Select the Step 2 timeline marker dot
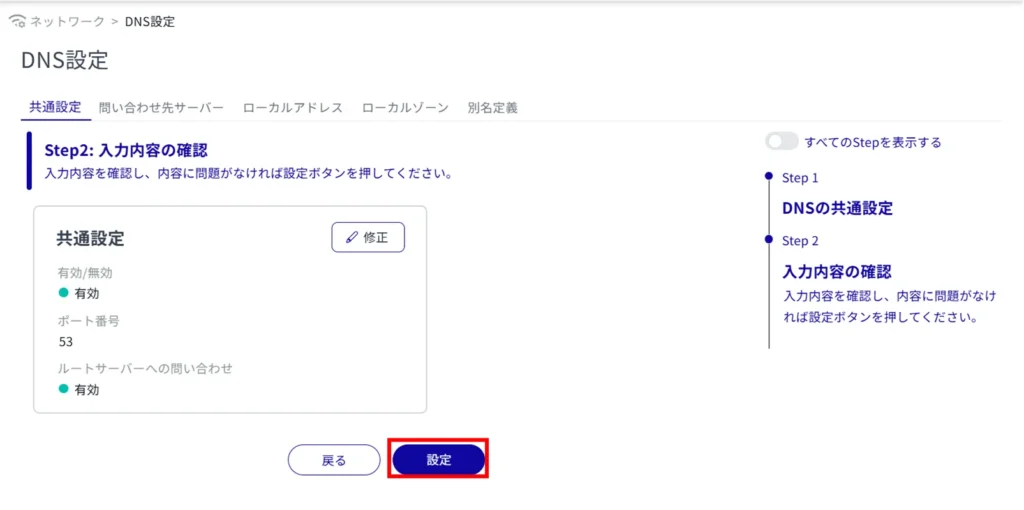Image resolution: width=1024 pixels, height=510 pixels. pyautogui.click(x=768, y=240)
